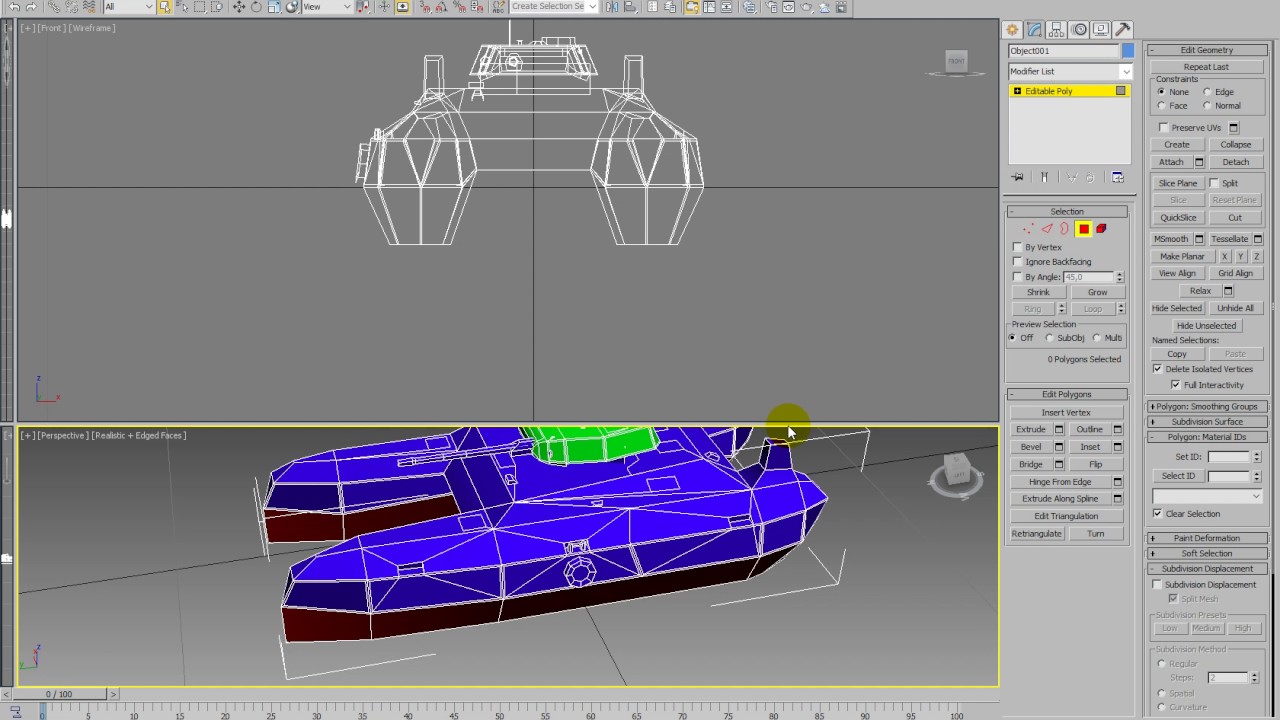
Task: Select Edge sub-object level icon
Action: (x=1047, y=229)
